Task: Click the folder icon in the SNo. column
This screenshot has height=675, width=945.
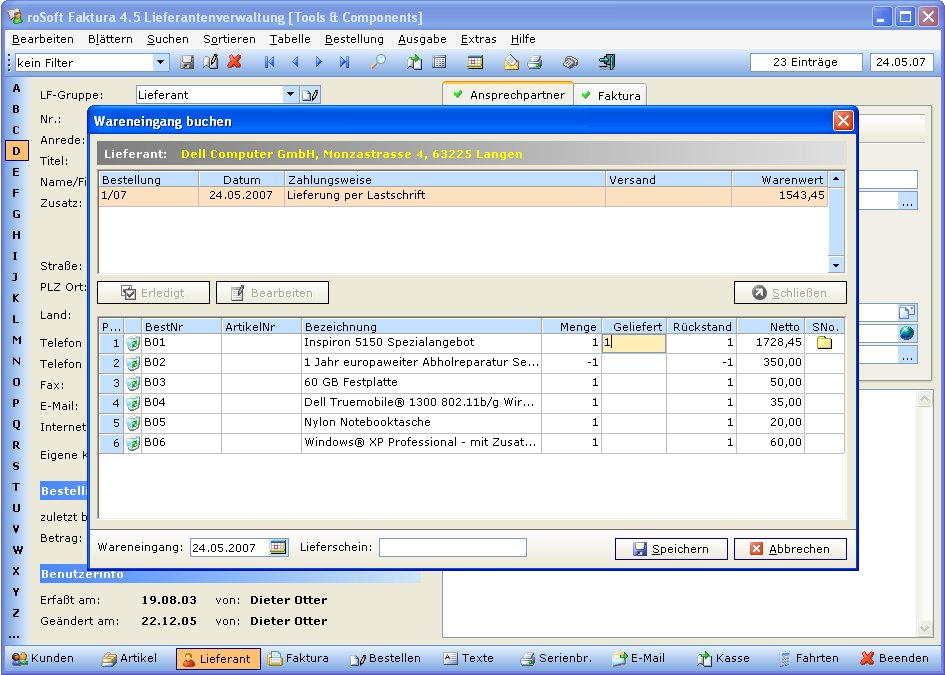Action: coord(824,343)
